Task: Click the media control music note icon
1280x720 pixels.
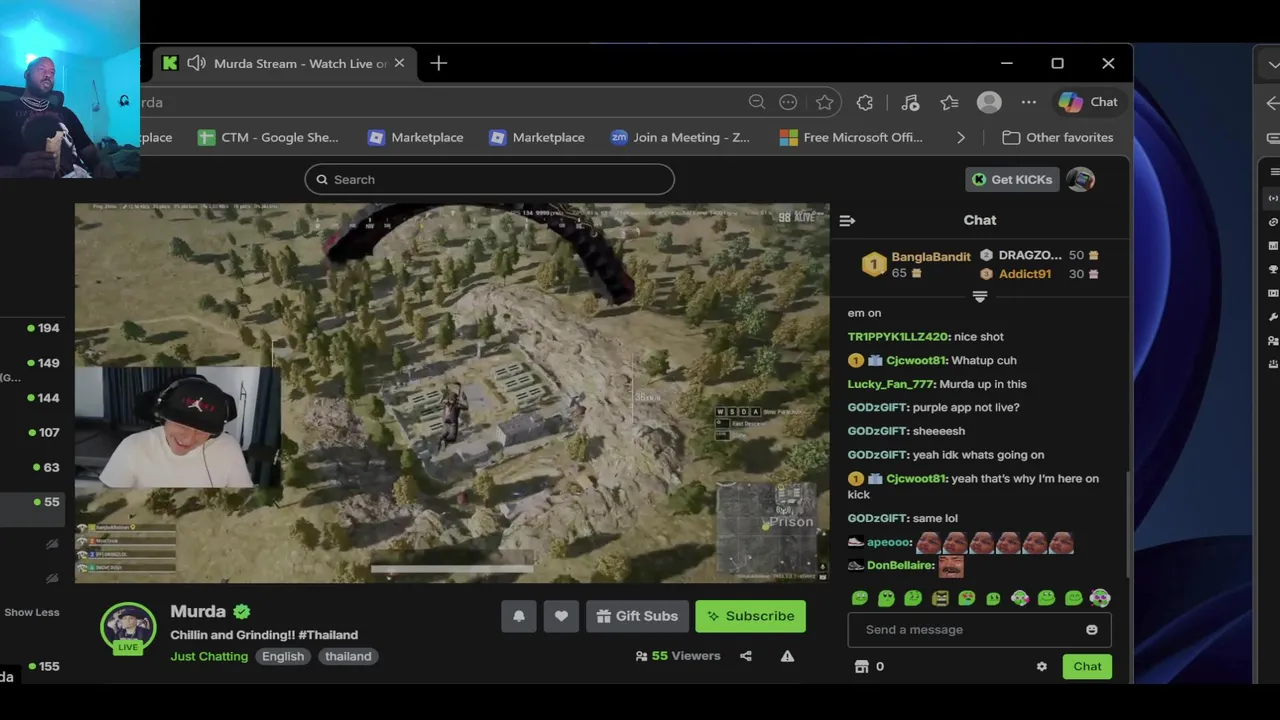Action: [910, 102]
